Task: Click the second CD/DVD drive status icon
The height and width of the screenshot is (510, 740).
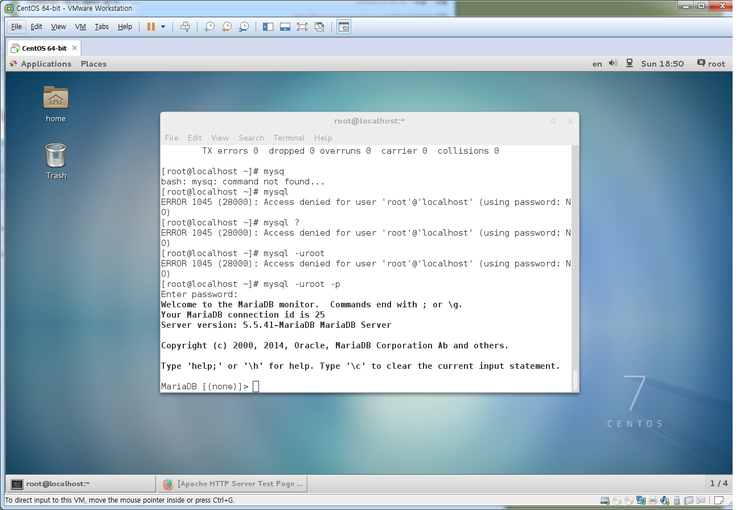Action: [x=629, y=501]
